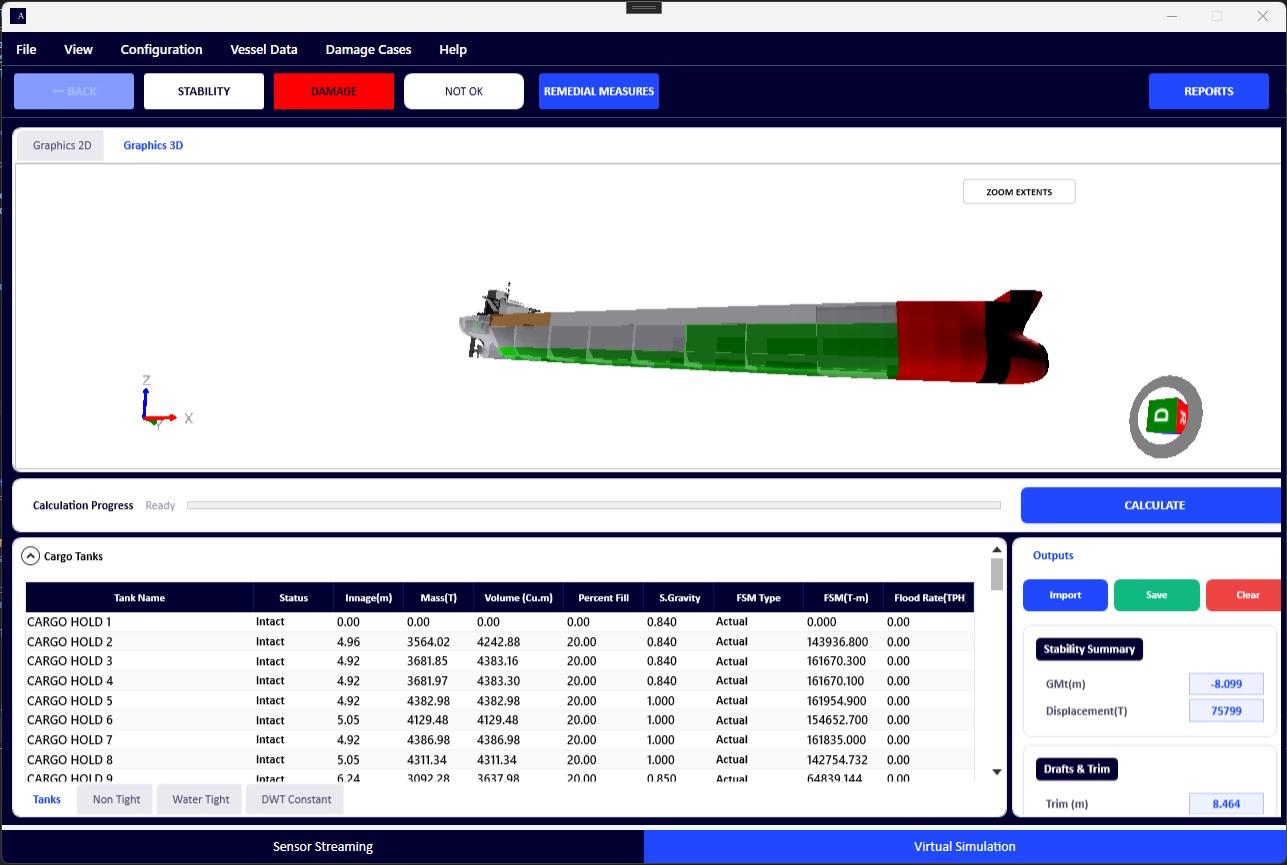Open the Damage Cases menu

368,49
